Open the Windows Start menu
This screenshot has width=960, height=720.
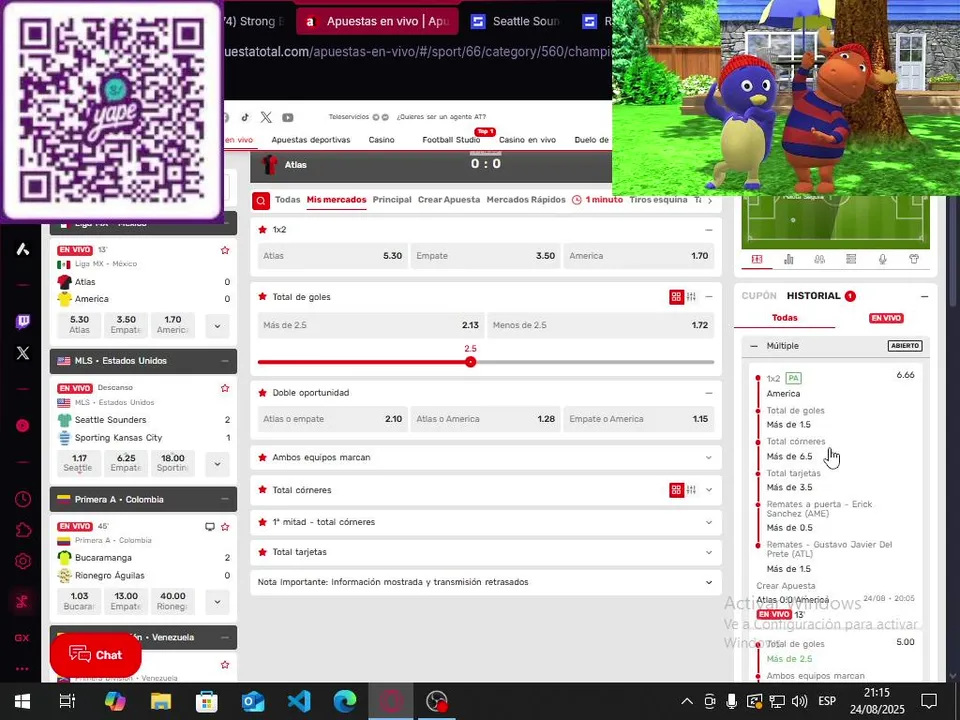tap(23, 701)
